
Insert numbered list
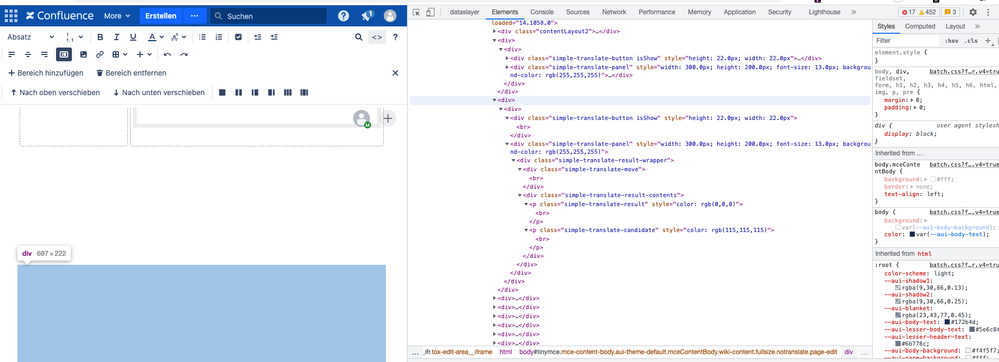coord(219,38)
